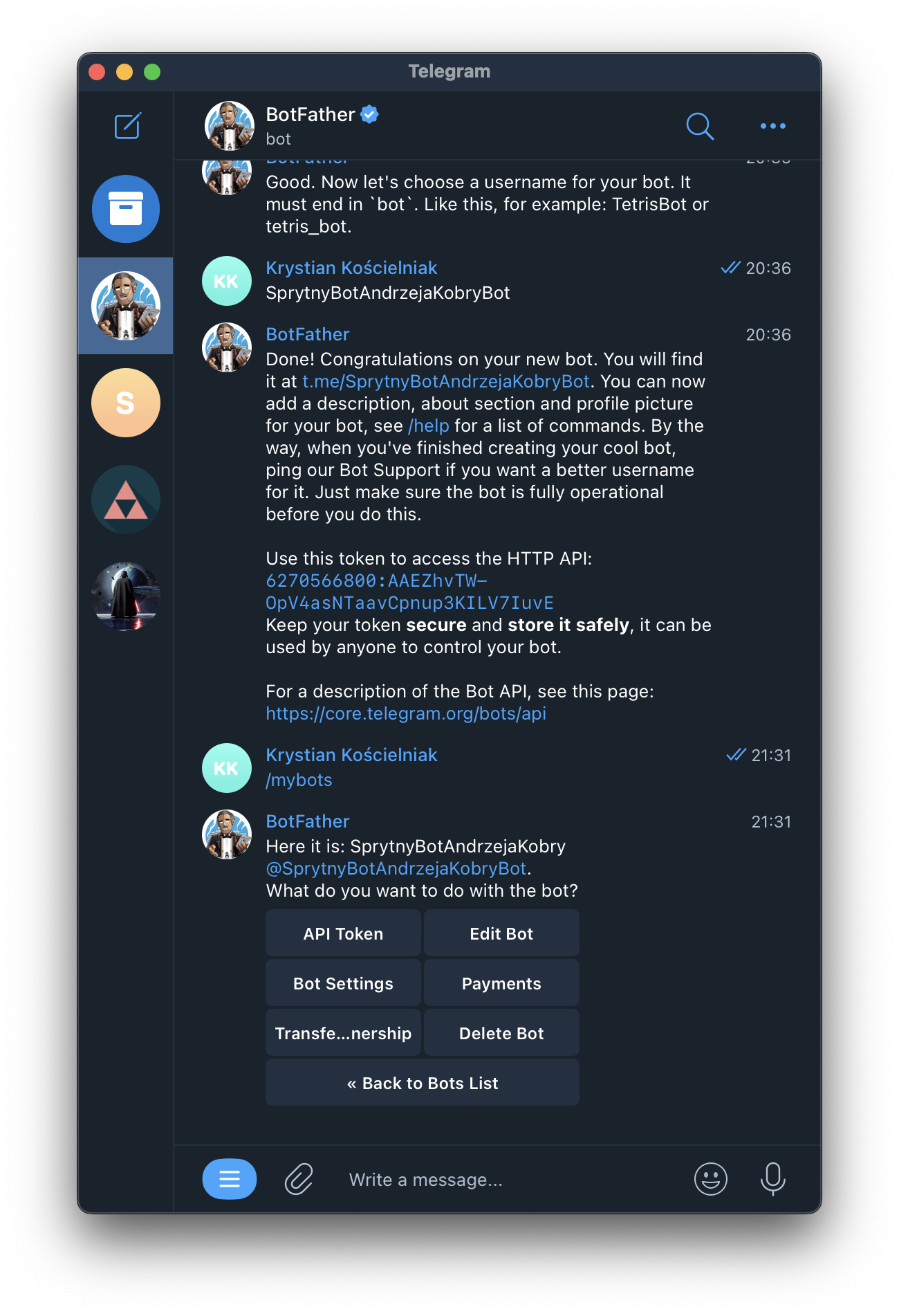Click the API Token button
The width and height of the screenshot is (899, 1316).
343,933
